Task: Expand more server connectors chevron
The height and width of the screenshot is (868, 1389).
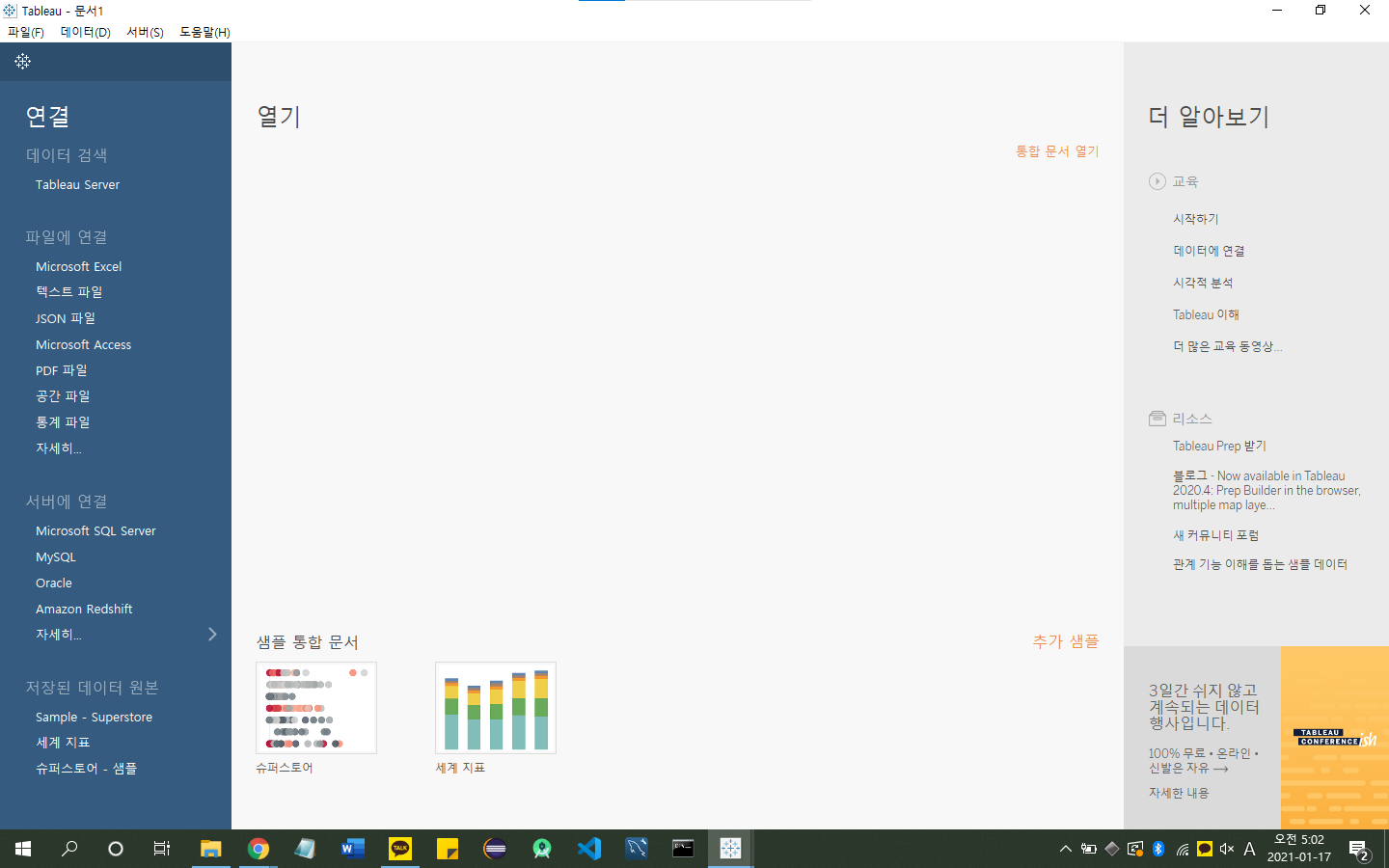Action: (x=213, y=634)
